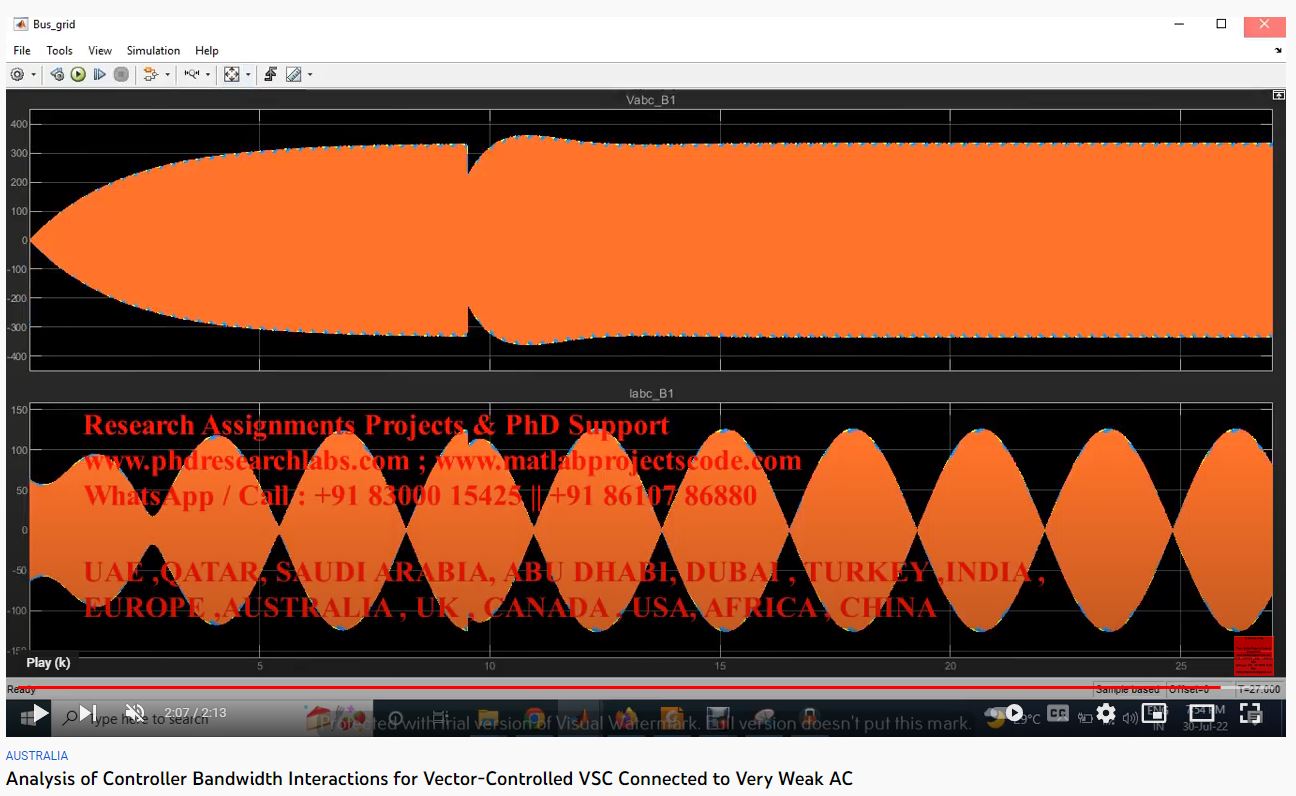The width and height of the screenshot is (1296, 796).
Task: Open the Tools menu
Action: coord(59,50)
